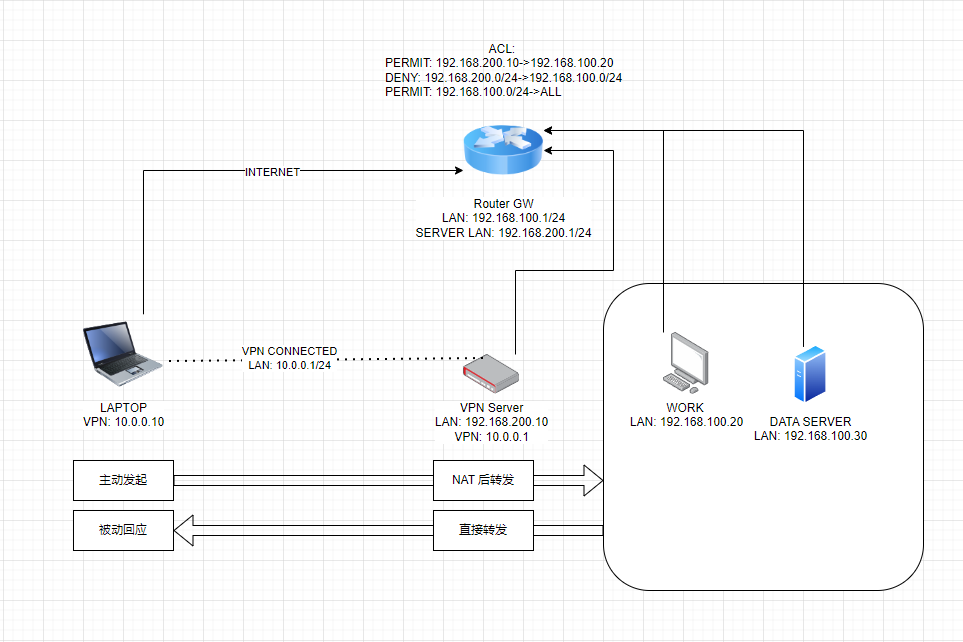Click the INTERNET connection label

tap(273, 172)
